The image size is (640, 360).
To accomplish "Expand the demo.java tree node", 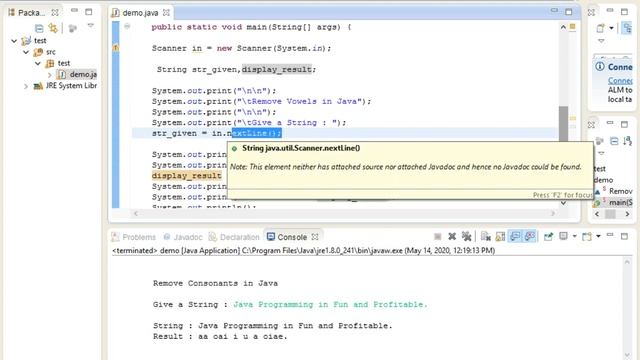I will point(50,75).
